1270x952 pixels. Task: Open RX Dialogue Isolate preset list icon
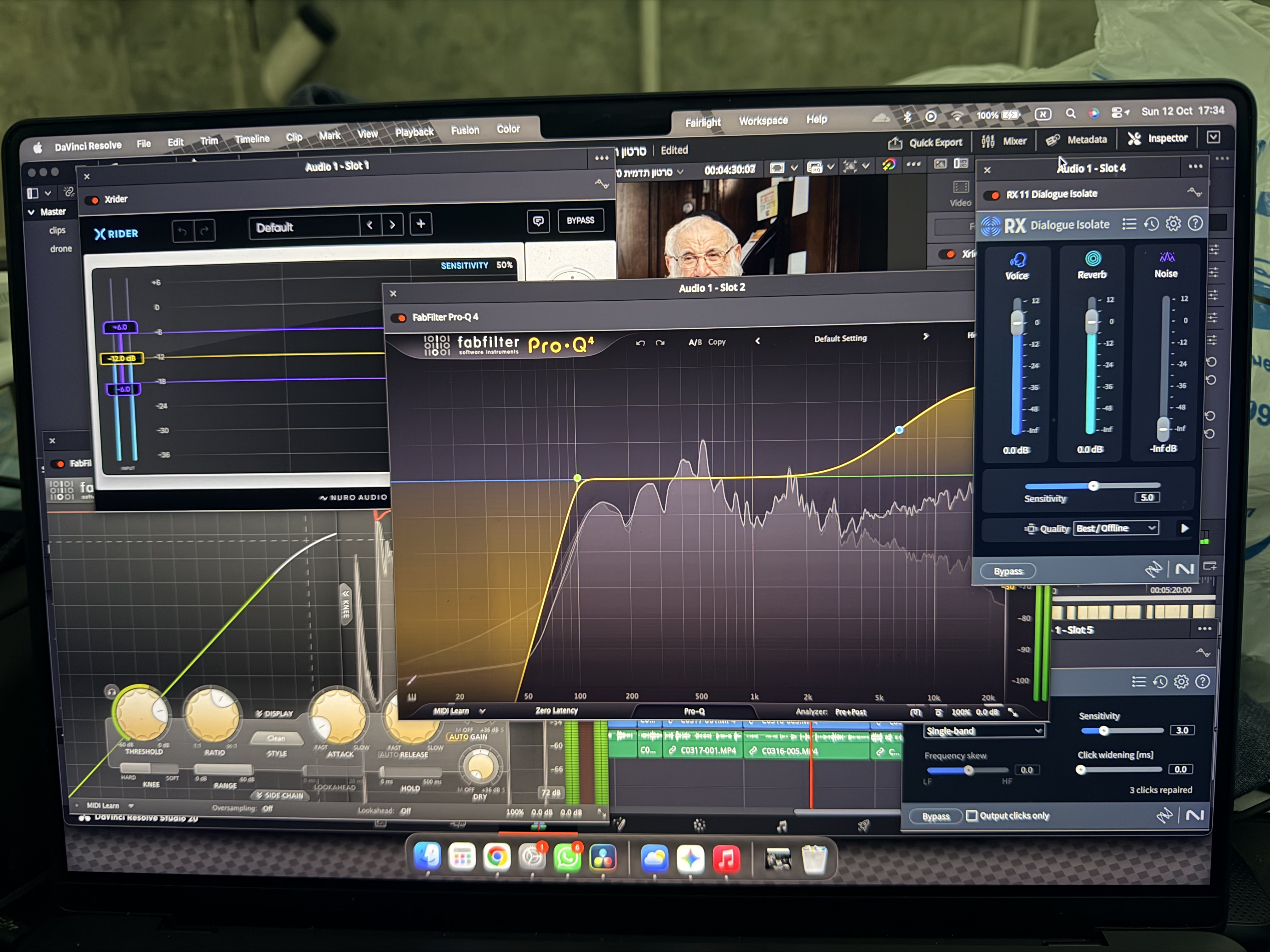pyautogui.click(x=1129, y=224)
